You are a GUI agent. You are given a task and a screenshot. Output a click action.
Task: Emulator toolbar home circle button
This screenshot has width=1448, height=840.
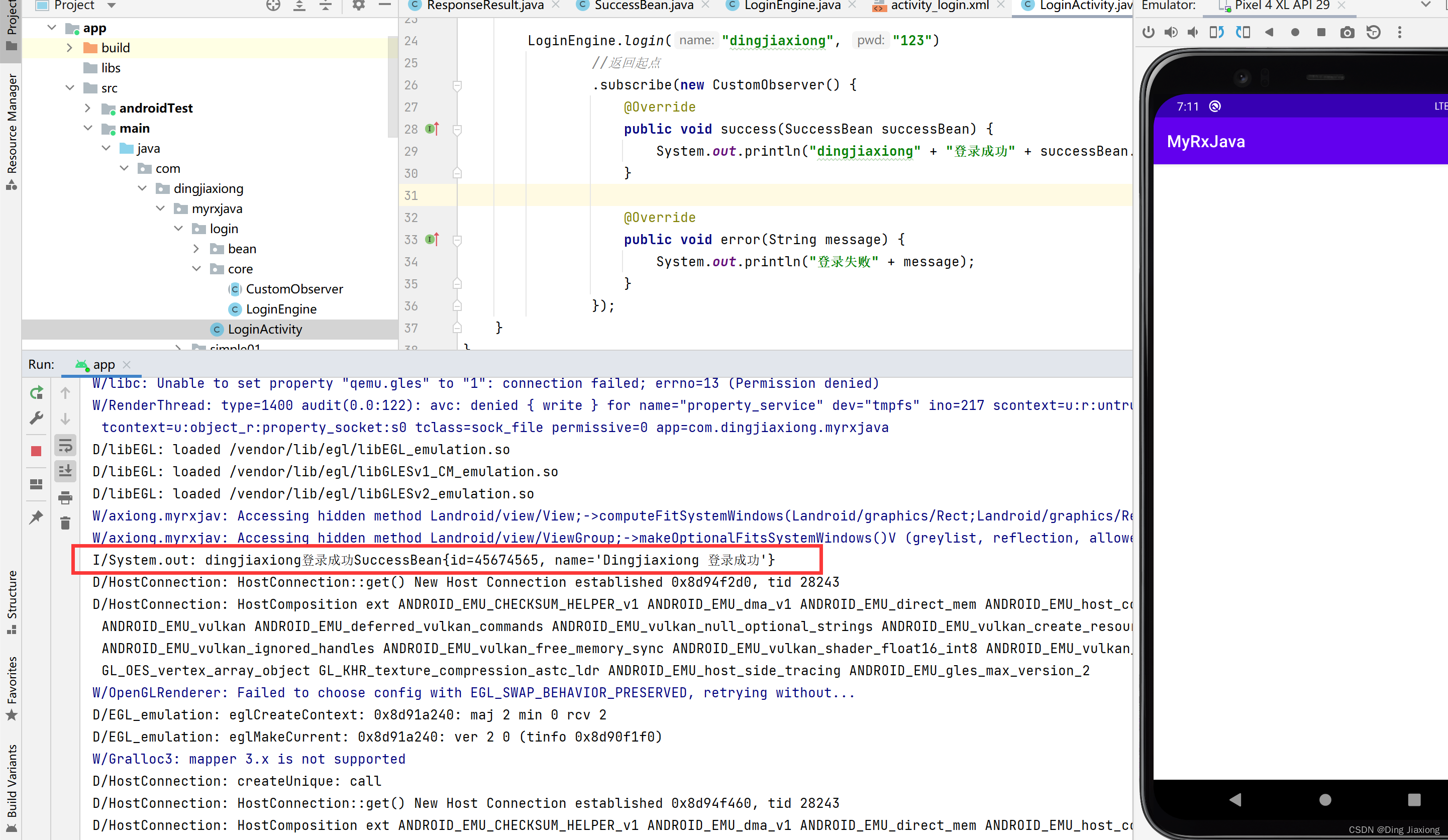(x=1295, y=32)
